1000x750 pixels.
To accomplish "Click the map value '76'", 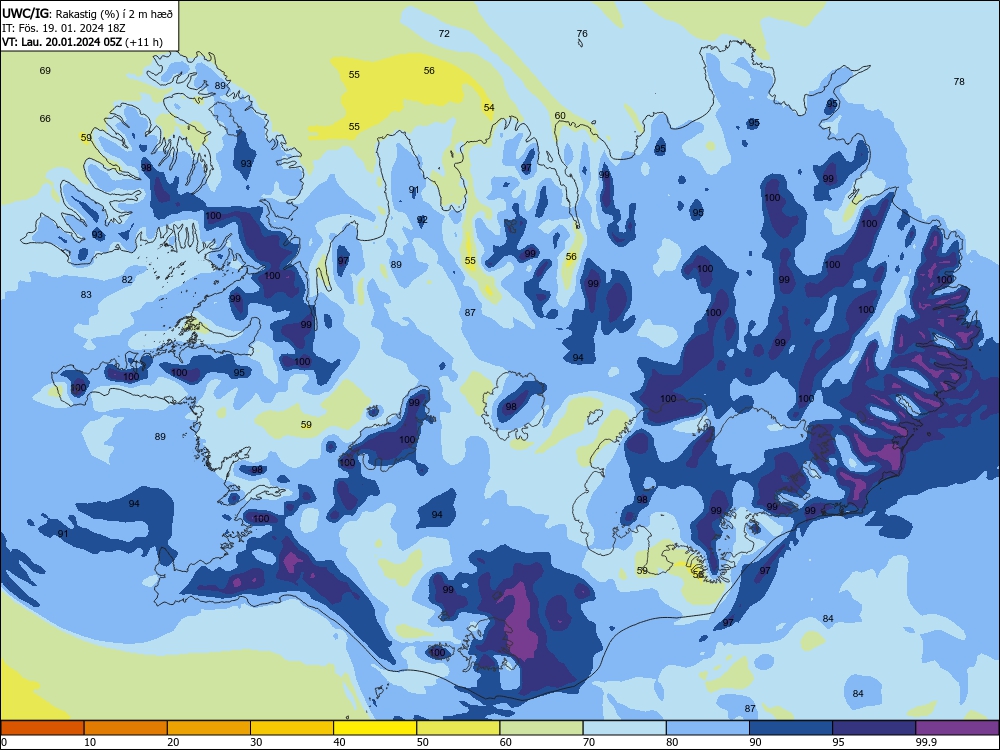I will (582, 34).
